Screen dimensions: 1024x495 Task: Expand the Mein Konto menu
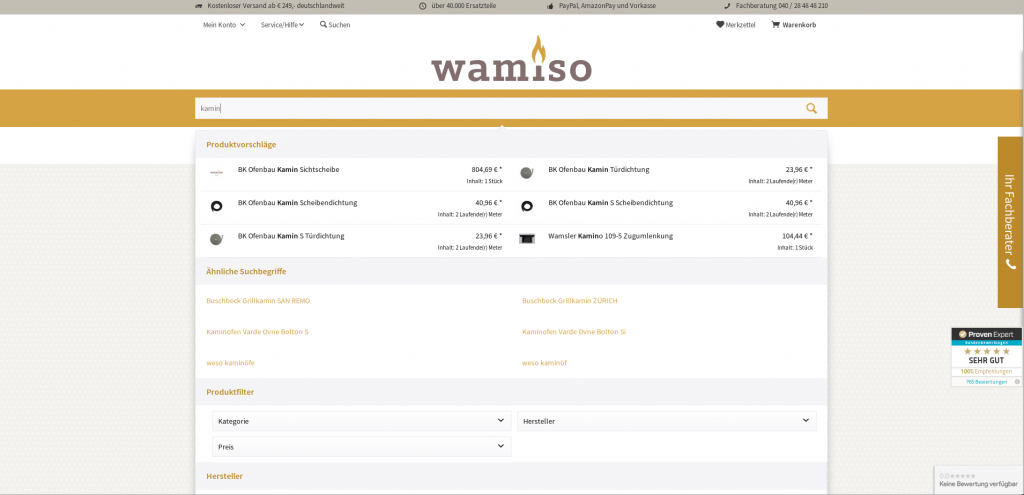(x=224, y=25)
